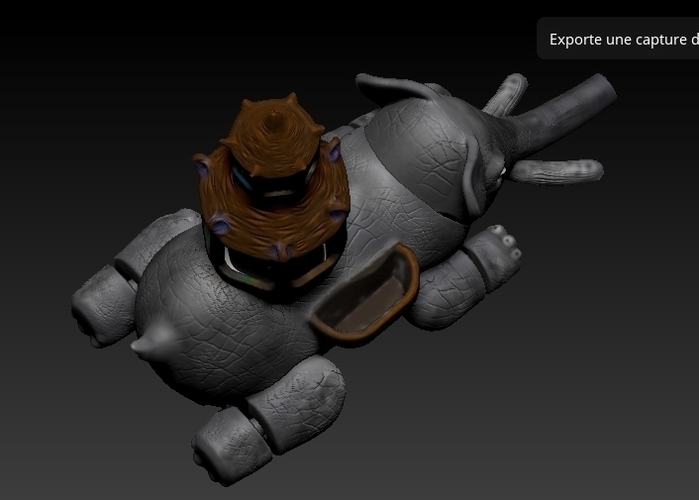Viewport: 699px width, 500px height.
Task: Click the 3D elephant model in the viewport
Action: [343, 279]
